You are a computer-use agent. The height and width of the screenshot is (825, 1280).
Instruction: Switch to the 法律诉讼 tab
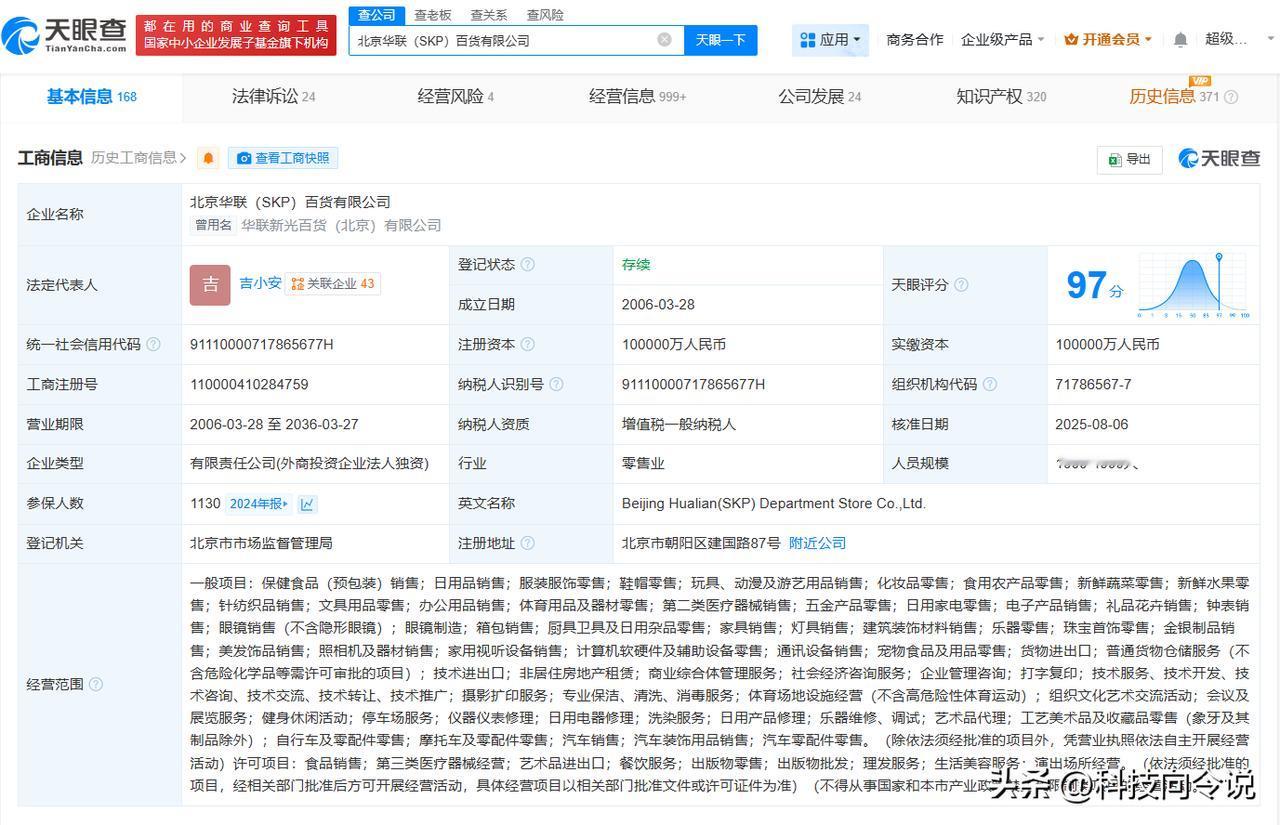[273, 97]
